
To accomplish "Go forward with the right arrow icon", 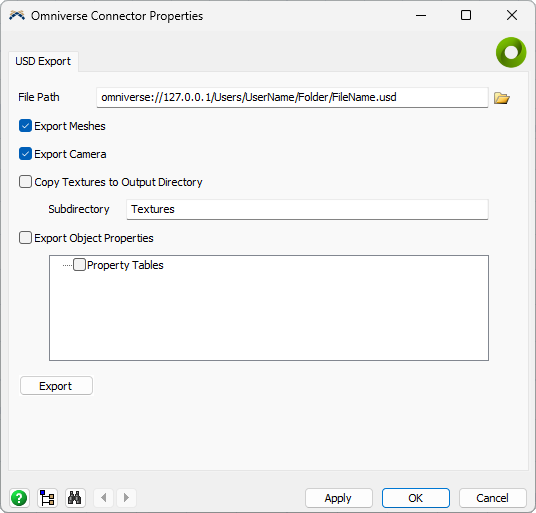I will [126, 498].
